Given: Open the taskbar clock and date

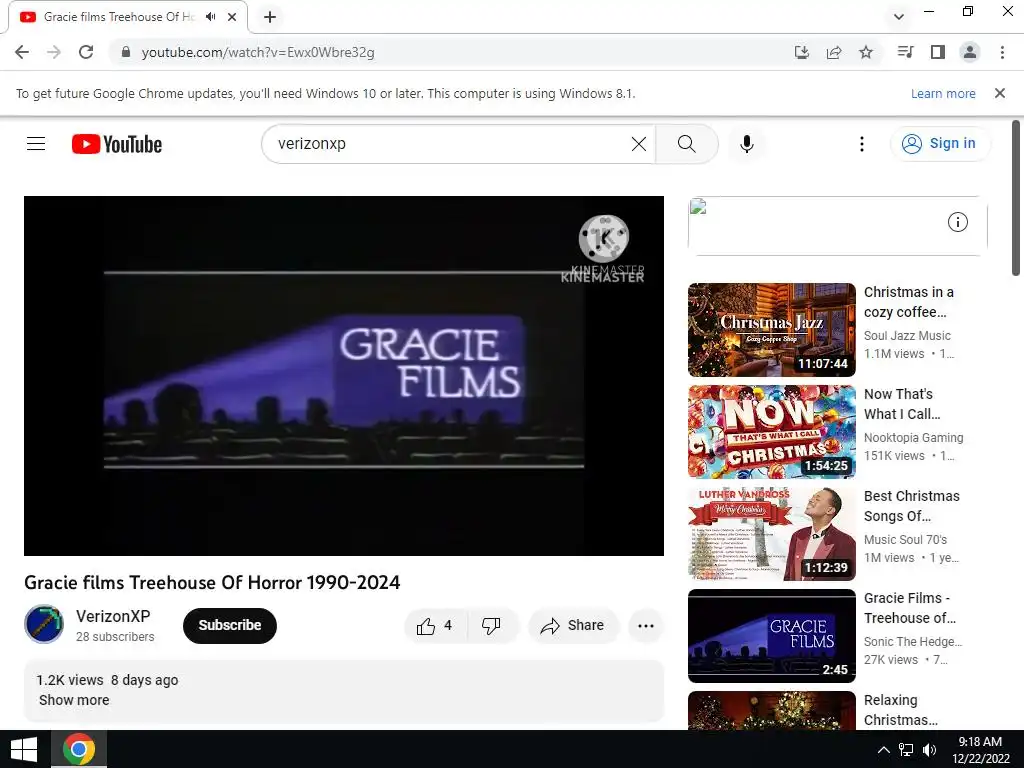Looking at the screenshot, I should (x=980, y=750).
